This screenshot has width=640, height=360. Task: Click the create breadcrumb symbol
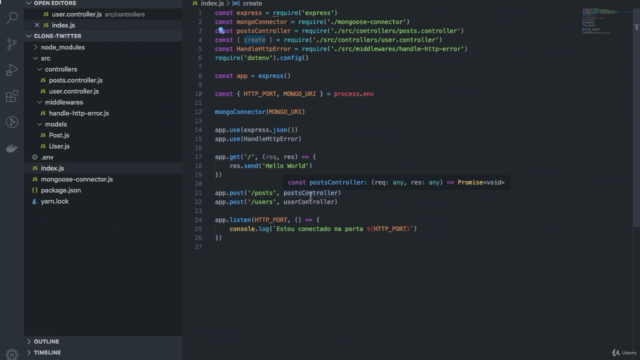pyautogui.click(x=252, y=3)
